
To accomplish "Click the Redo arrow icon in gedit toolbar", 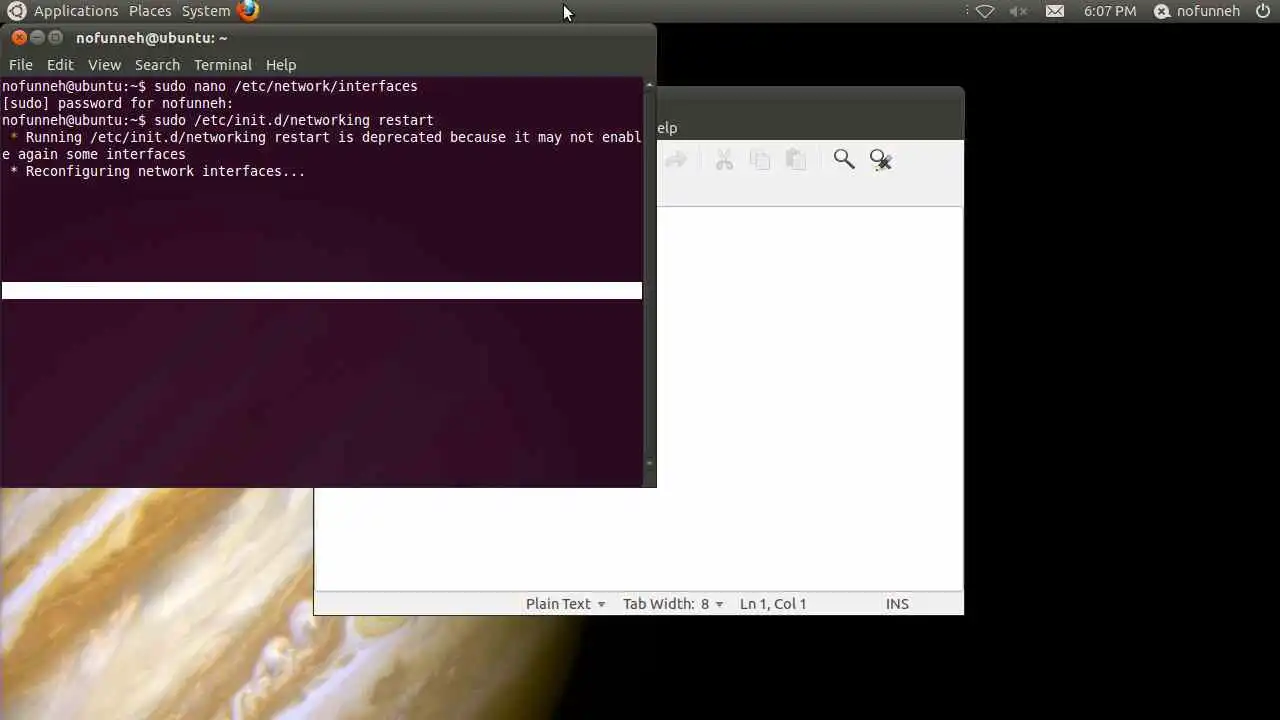I will coord(676,159).
